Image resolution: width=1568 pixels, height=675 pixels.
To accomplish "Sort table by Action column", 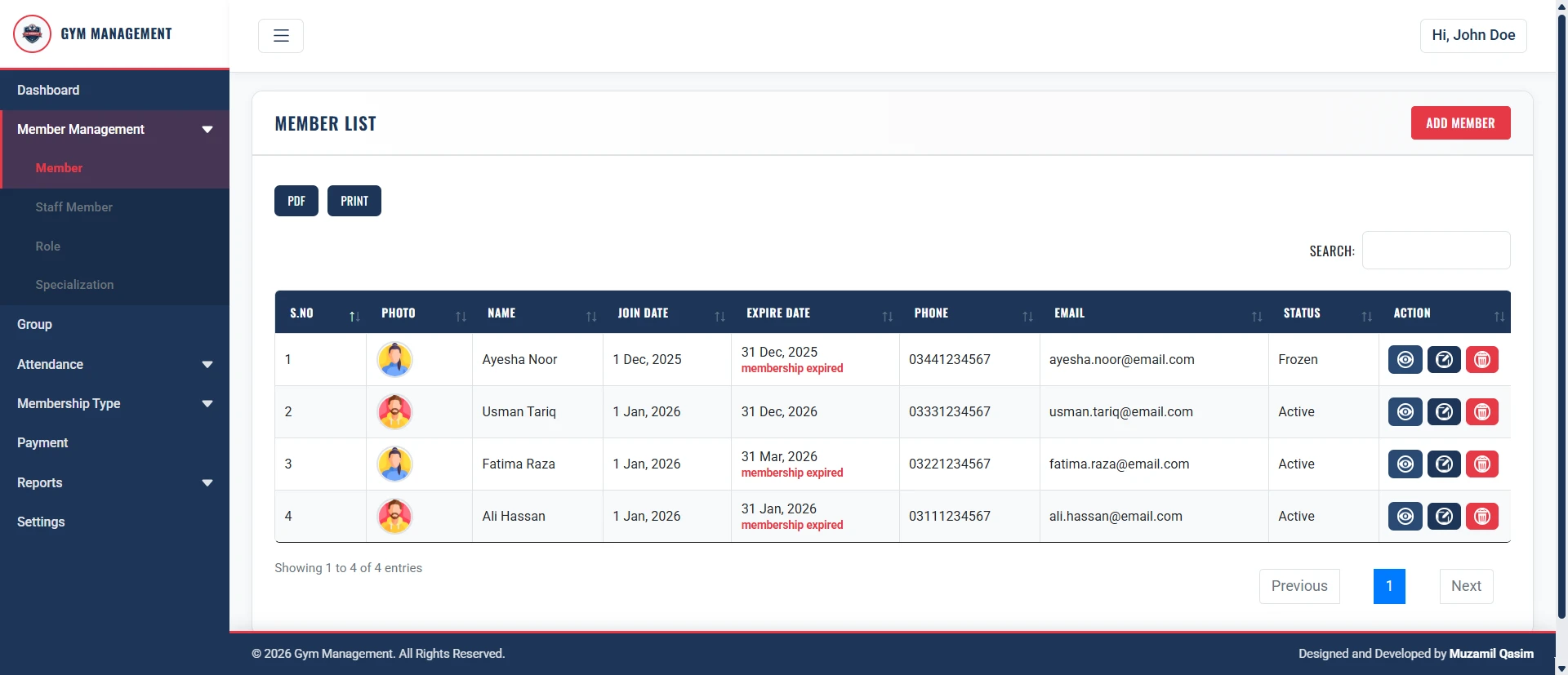I will tap(1445, 313).
